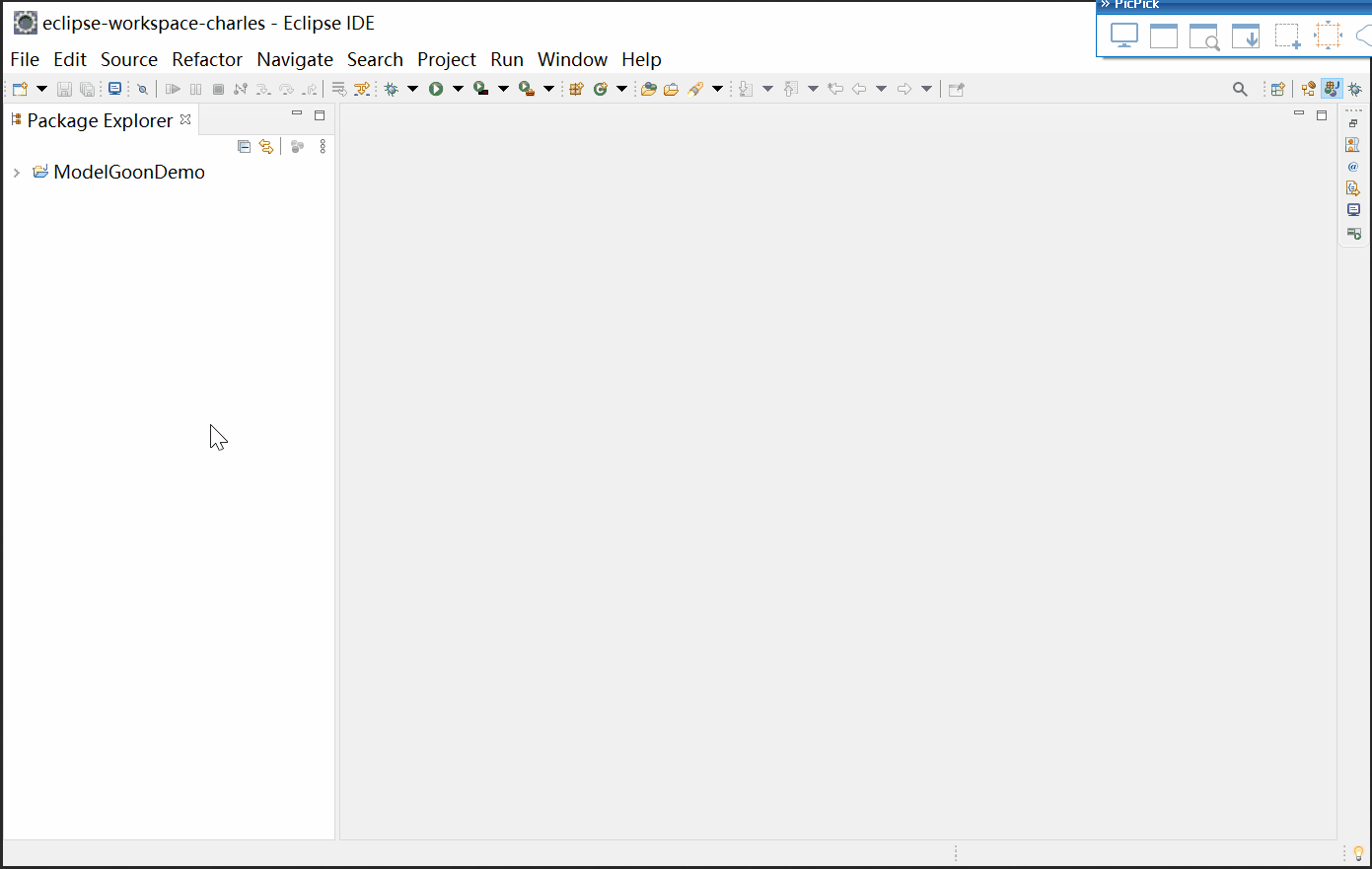Click the magnifier Quick Access search icon
This screenshot has height=869, width=1372.
click(1240, 89)
